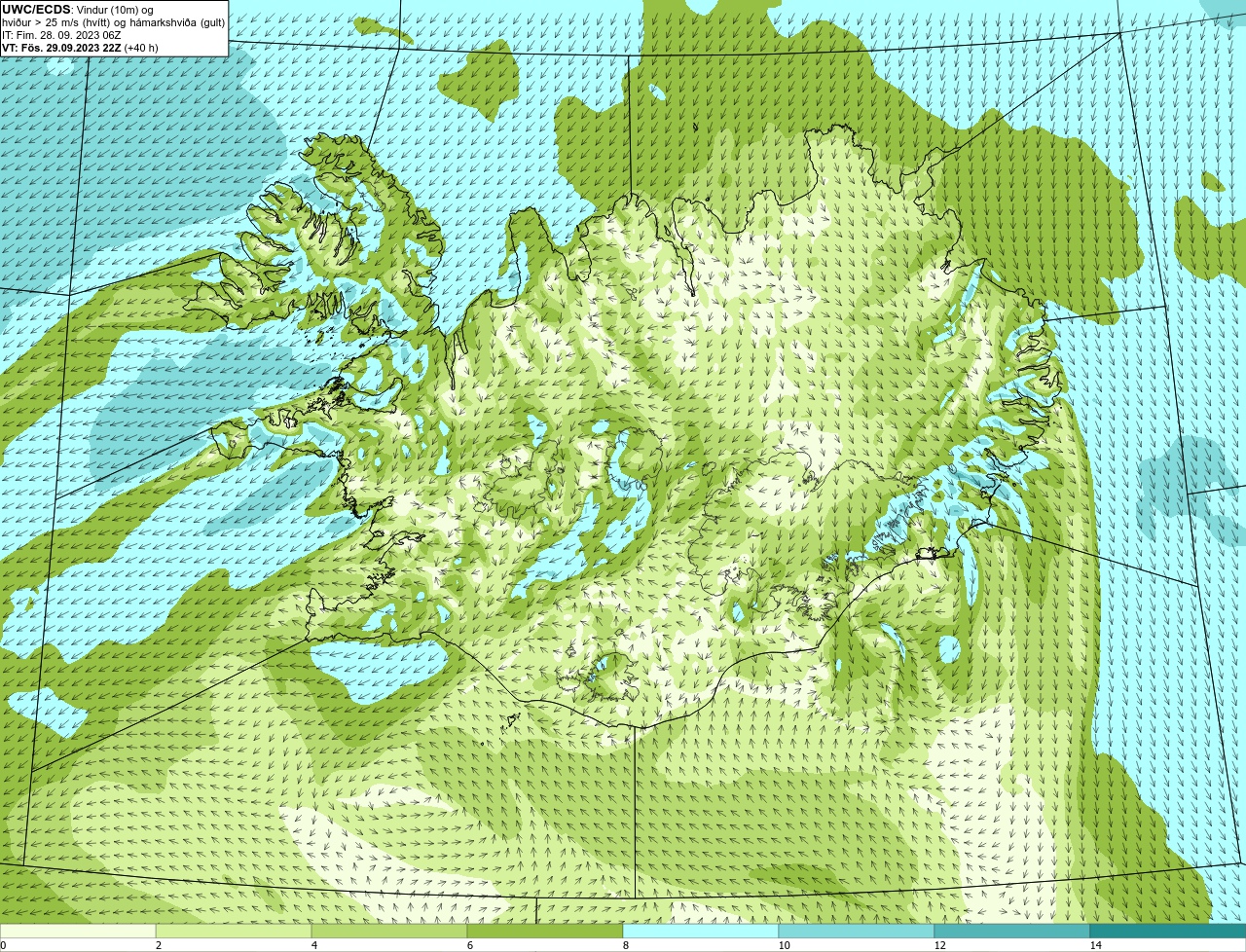The height and width of the screenshot is (952, 1246).
Task: Click the light green 2–4 colorbar segment
Action: click(x=234, y=931)
